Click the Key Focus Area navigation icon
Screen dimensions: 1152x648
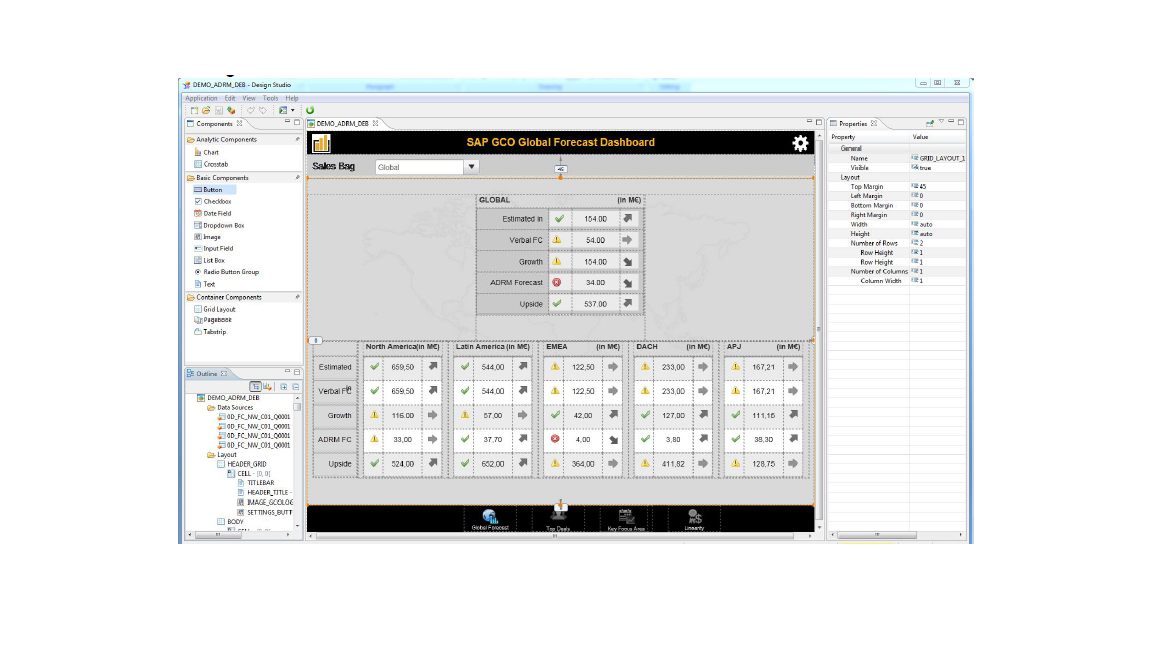[627, 517]
